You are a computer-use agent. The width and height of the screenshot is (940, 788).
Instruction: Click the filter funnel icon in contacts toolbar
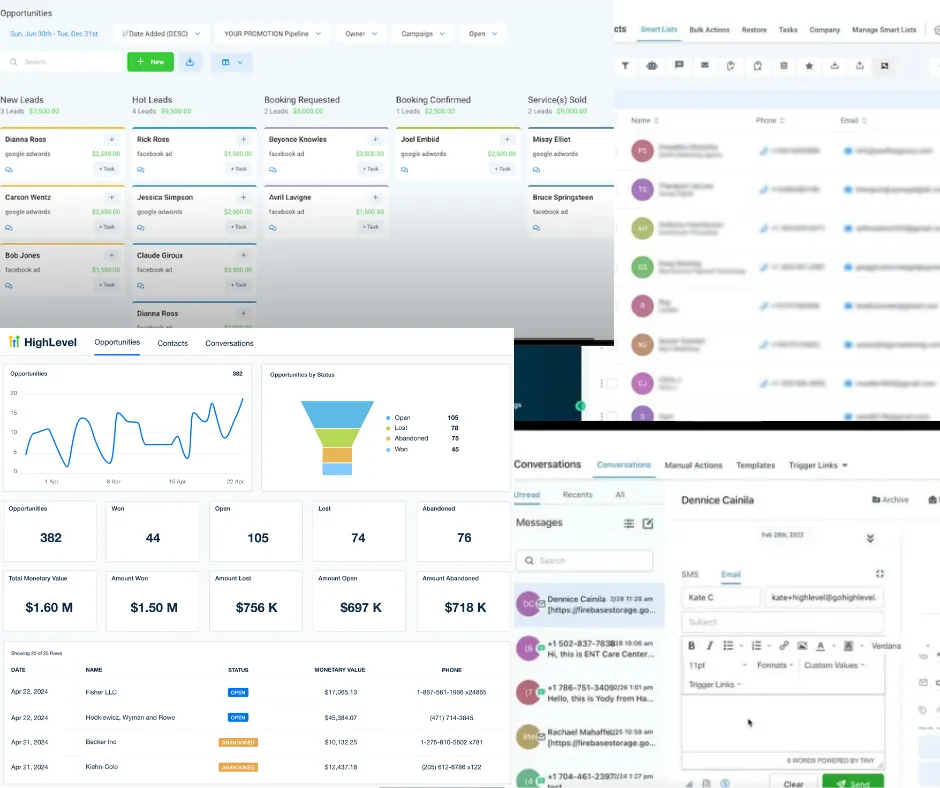(x=625, y=66)
